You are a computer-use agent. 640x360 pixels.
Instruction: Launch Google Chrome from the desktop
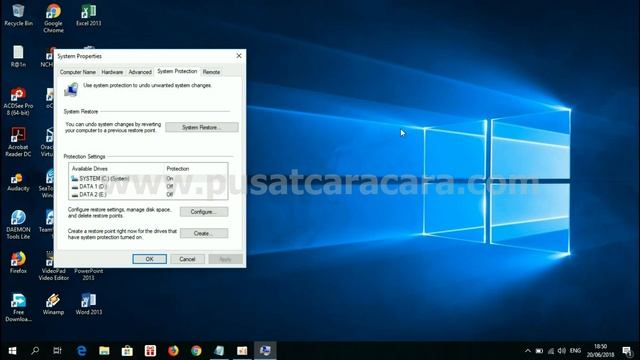tap(53, 18)
